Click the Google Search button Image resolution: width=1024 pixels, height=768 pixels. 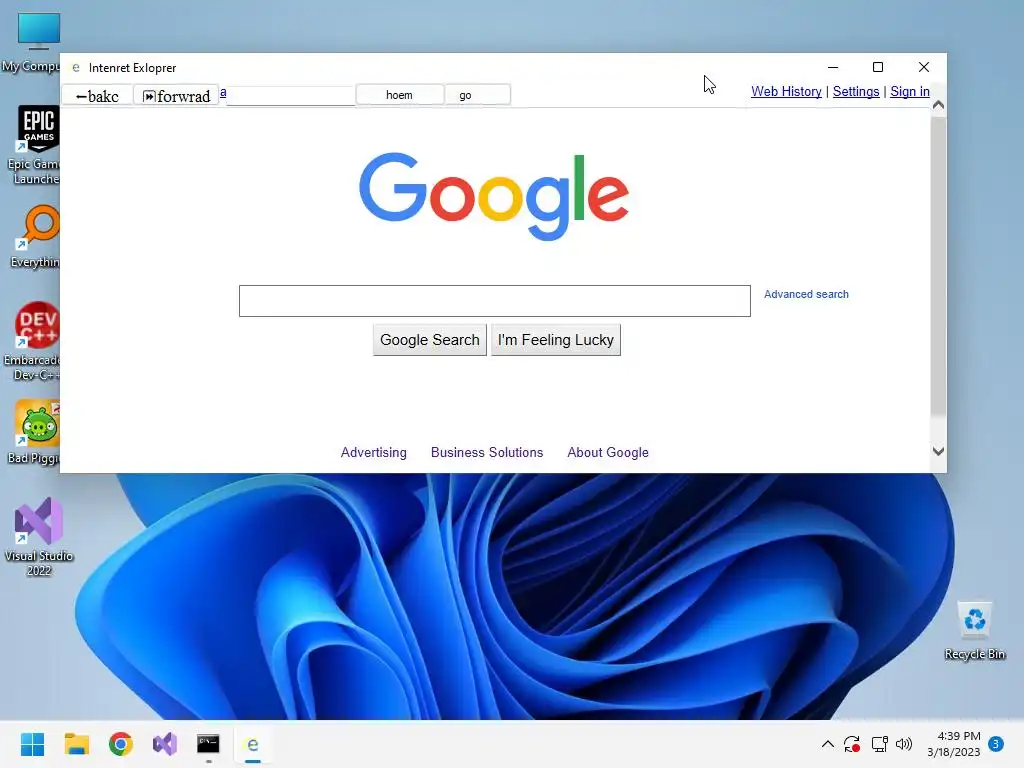tap(430, 340)
